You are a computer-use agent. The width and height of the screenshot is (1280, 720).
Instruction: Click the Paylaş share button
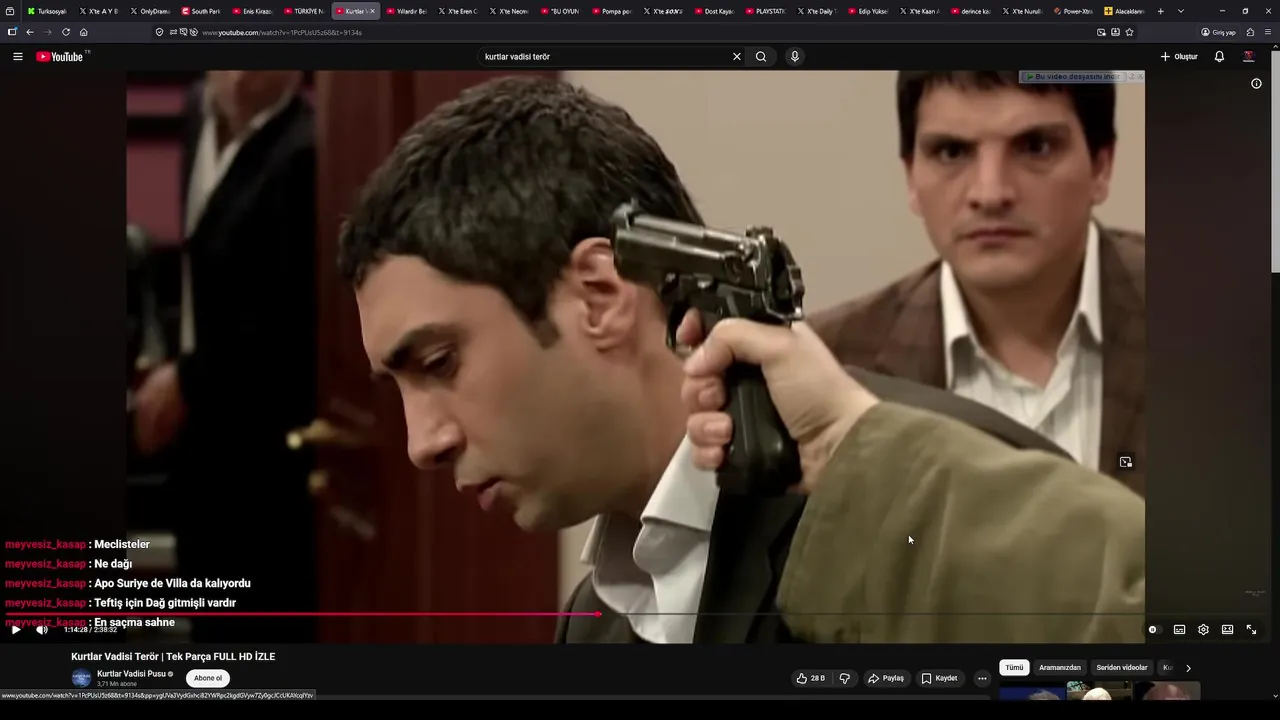(886, 678)
